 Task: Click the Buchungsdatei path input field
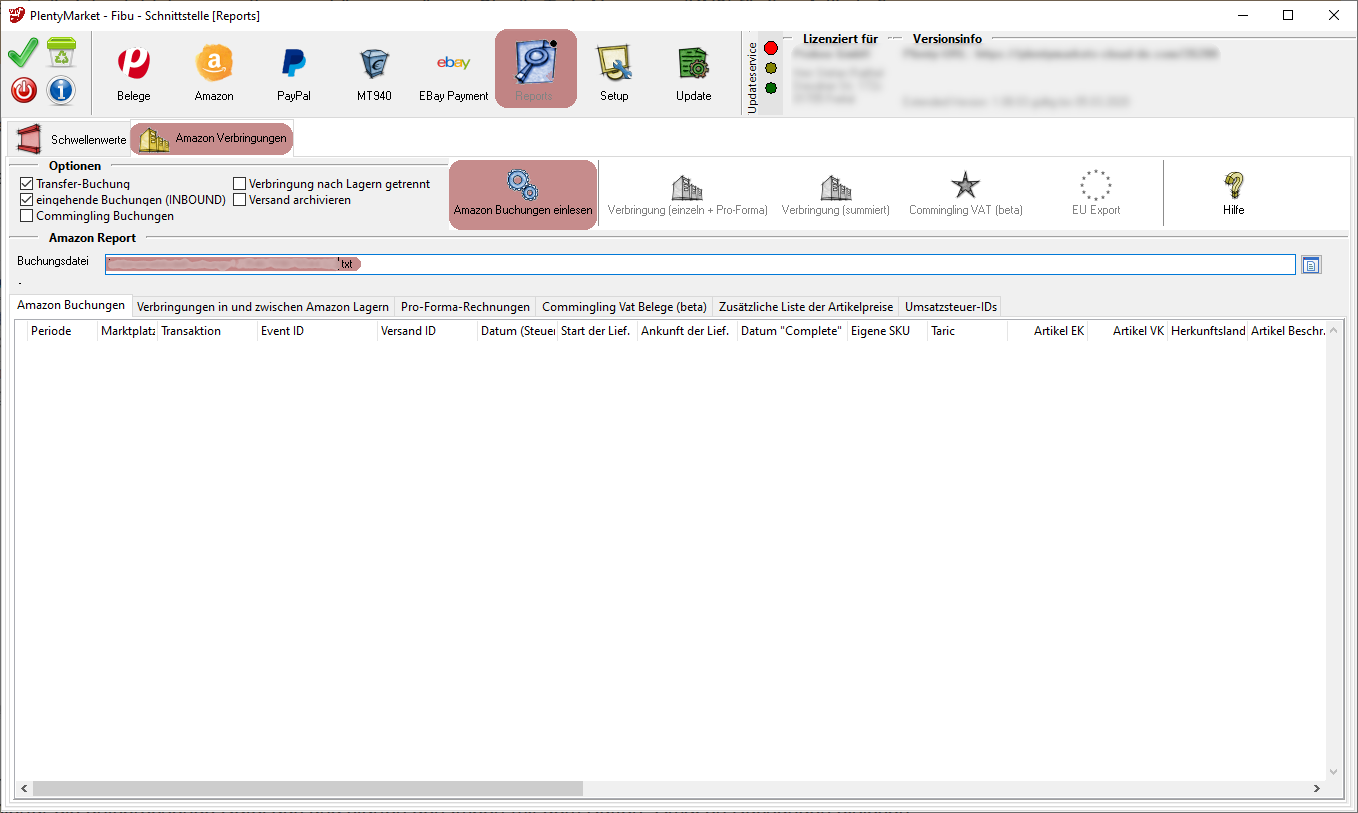800,264
